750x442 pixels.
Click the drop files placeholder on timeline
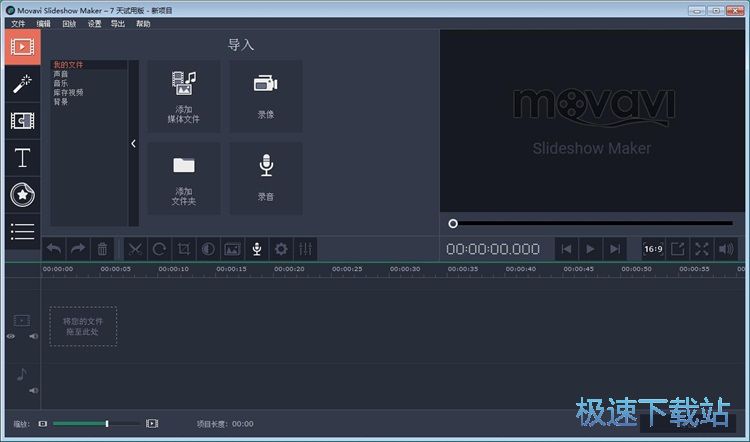pyautogui.click(x=83, y=326)
